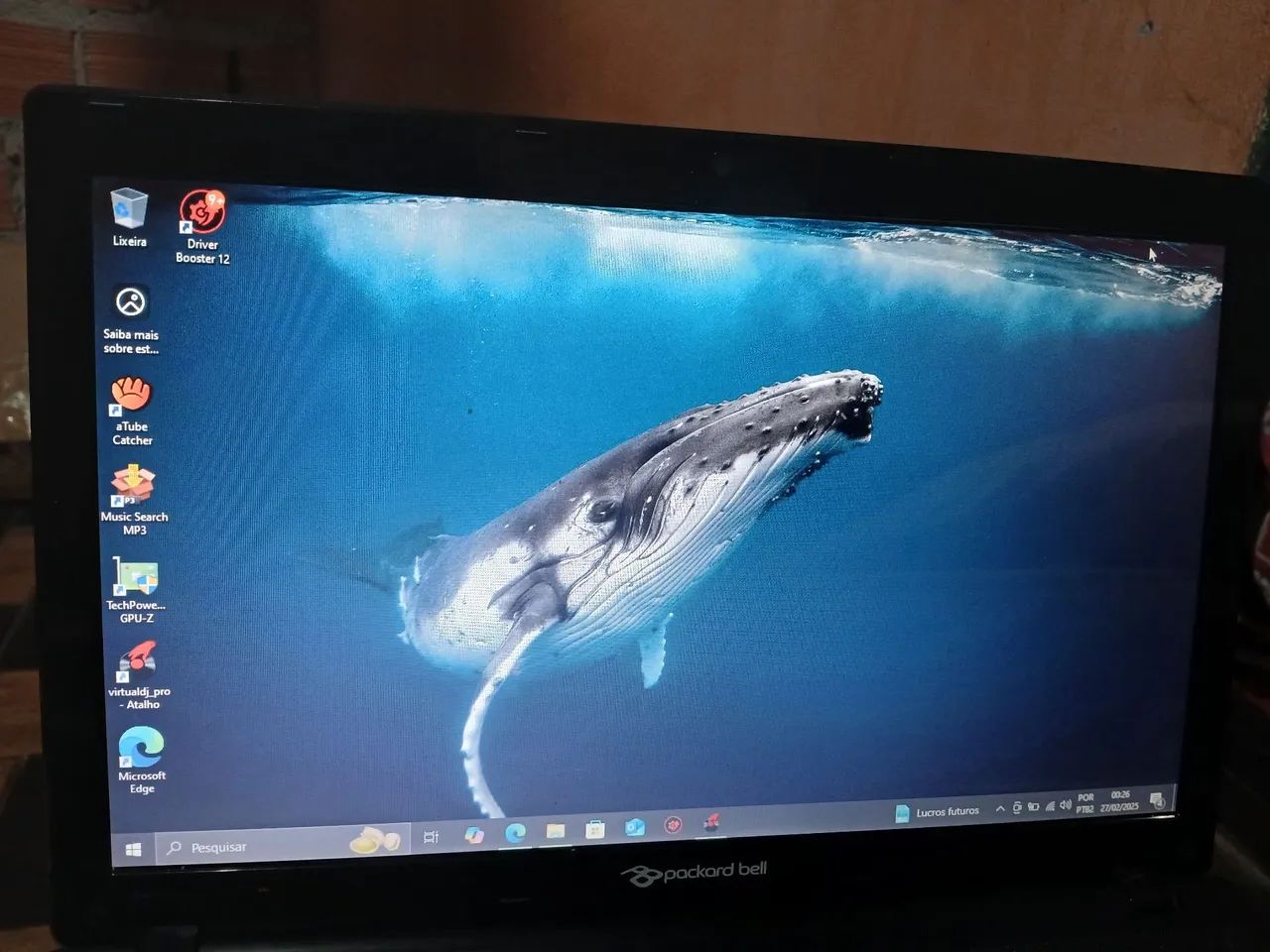Expand the hidden system tray icons chevron
Image resolution: width=1270 pixels, height=952 pixels.
point(1000,809)
